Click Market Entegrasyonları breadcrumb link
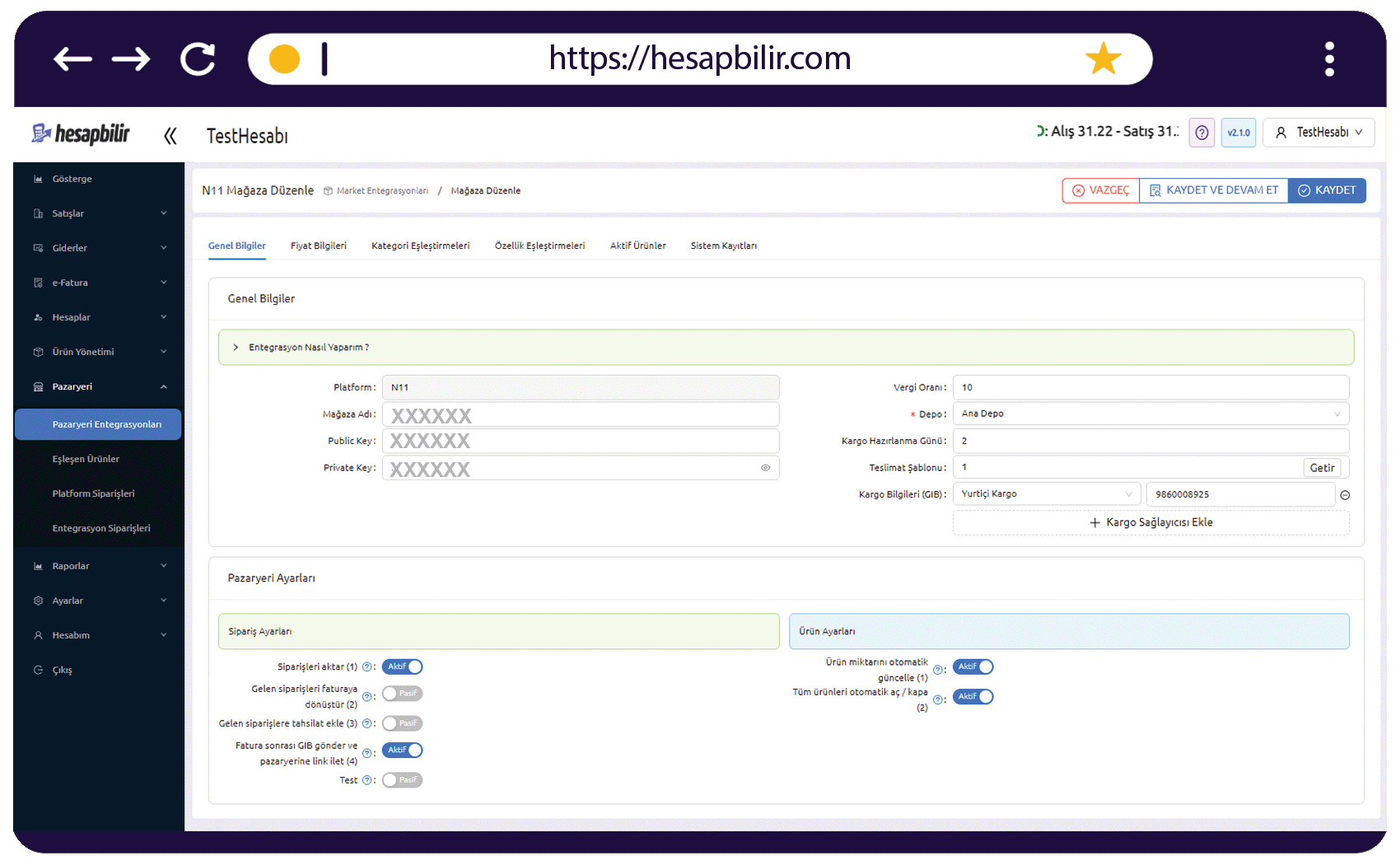This screenshot has height=865, width=1400. [382, 191]
